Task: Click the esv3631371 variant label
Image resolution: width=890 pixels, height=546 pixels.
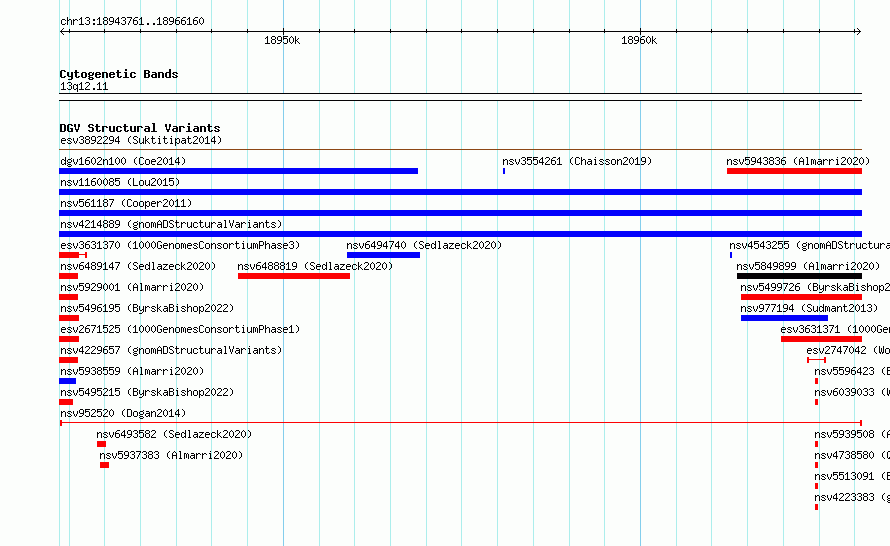Action: click(835, 329)
